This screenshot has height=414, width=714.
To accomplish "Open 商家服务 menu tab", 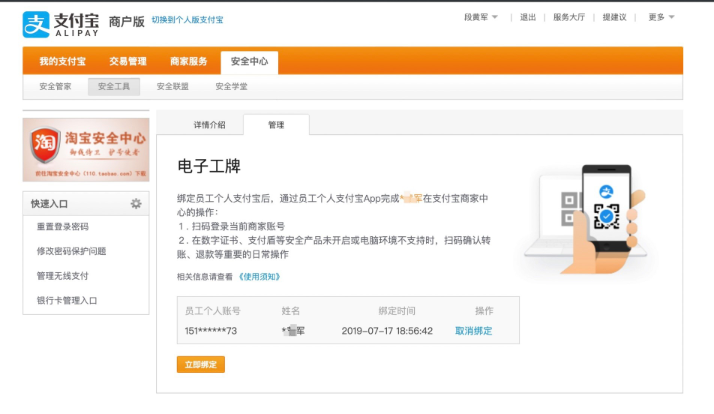I will pos(189,61).
